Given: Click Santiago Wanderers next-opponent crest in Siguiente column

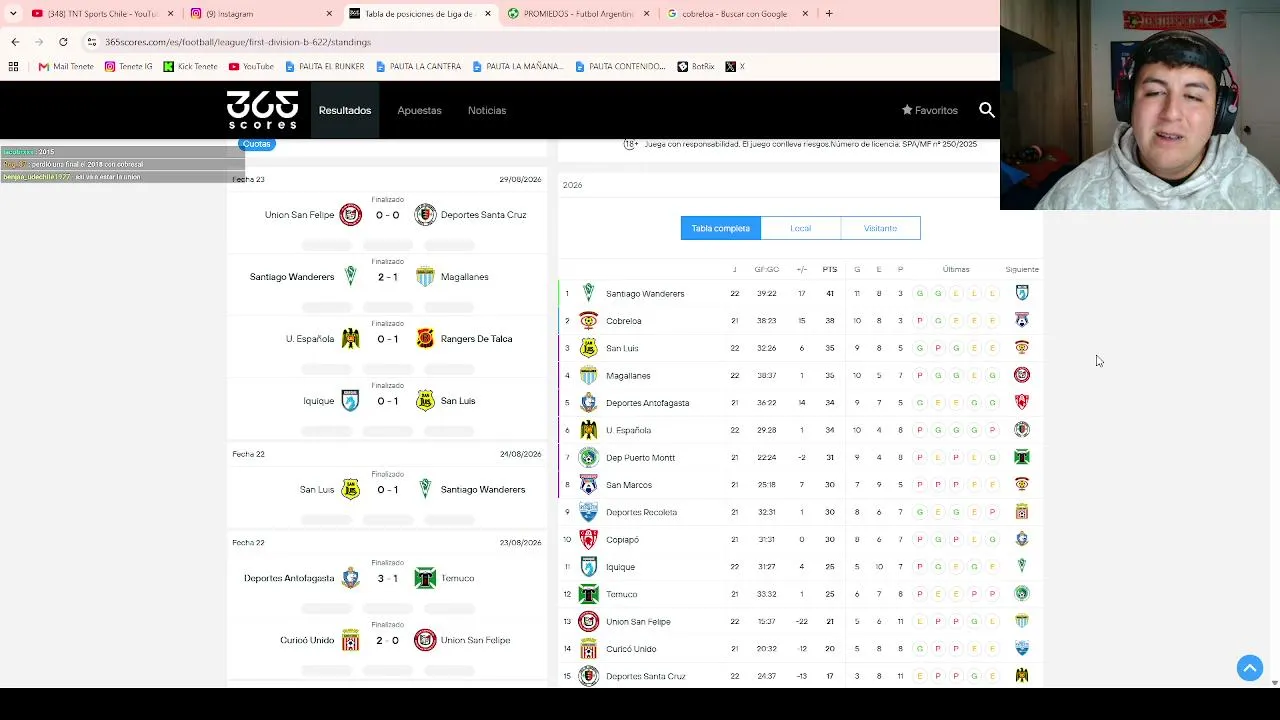Looking at the screenshot, I should 1022,293.
